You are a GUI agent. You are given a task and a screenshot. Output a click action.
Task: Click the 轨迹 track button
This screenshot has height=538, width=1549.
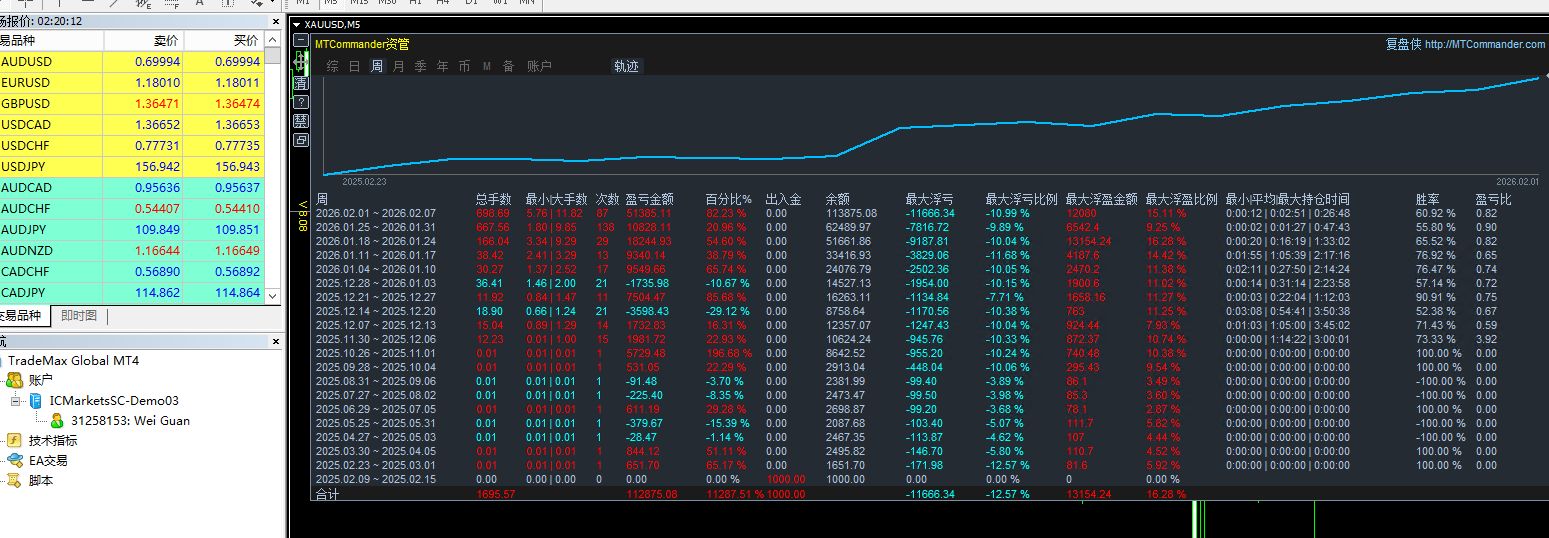pos(626,67)
